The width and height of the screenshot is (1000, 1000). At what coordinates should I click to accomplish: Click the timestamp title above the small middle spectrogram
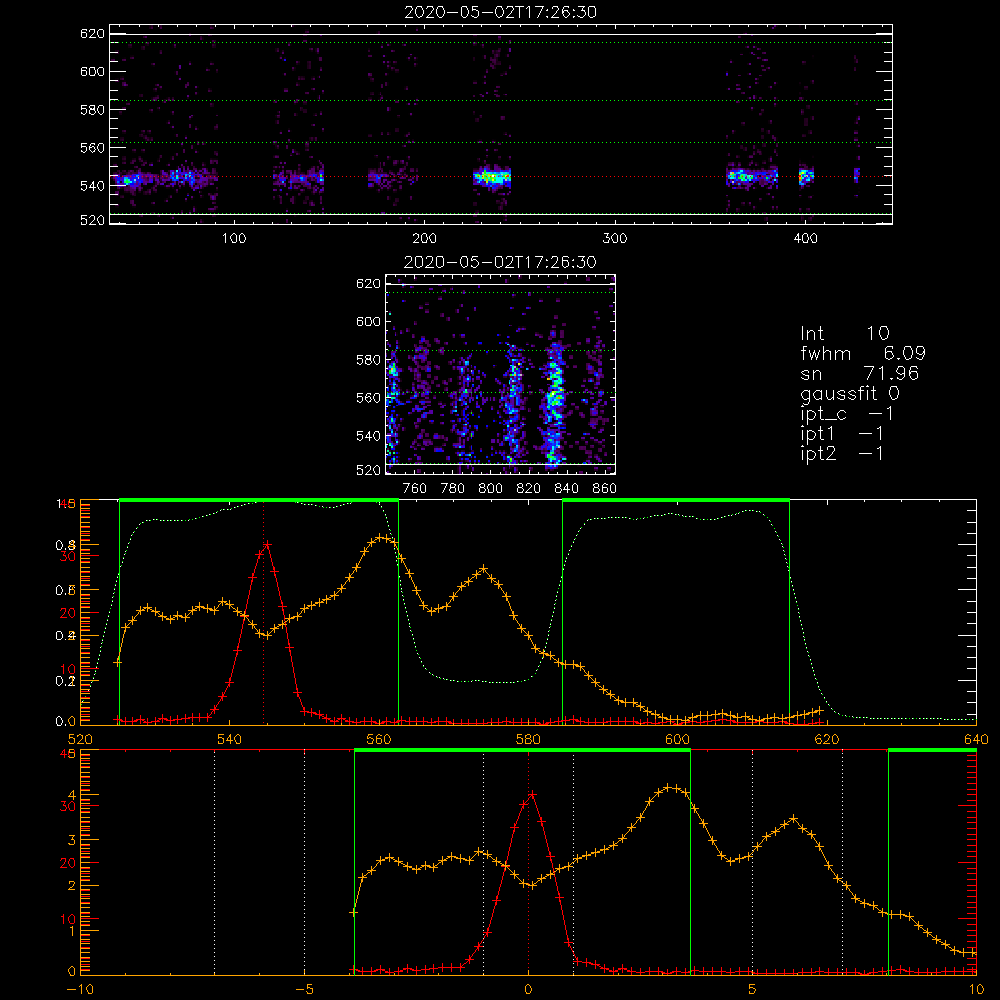(x=500, y=262)
